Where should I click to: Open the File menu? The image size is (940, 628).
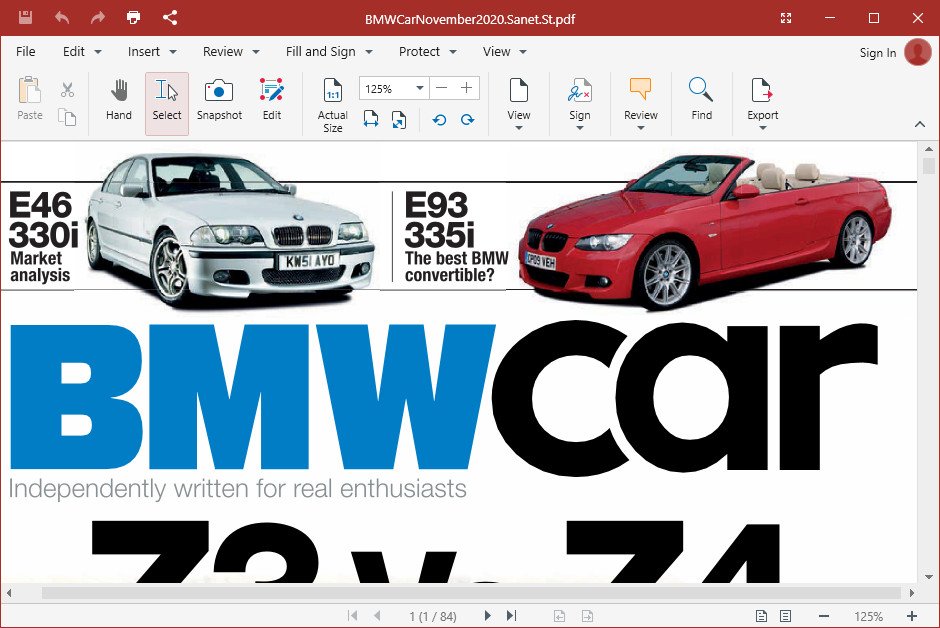(26, 52)
